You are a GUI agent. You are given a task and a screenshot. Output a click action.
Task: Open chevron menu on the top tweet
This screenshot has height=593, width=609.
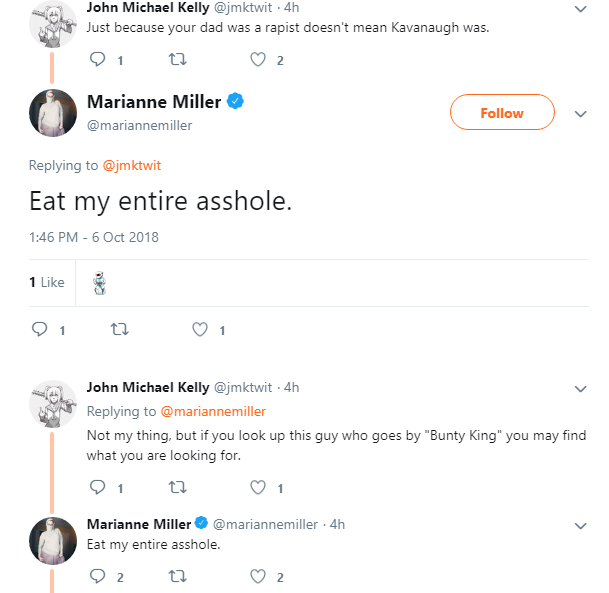[580, 9]
